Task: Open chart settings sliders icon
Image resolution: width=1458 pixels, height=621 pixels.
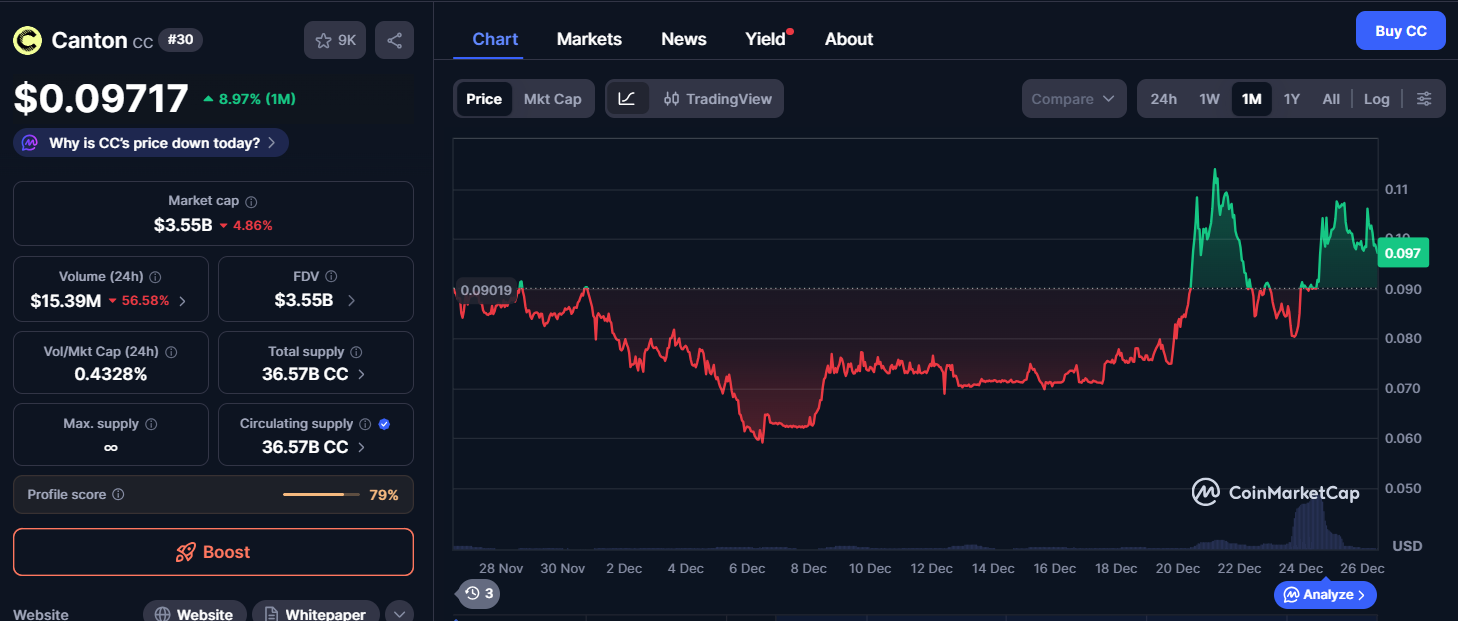Action: coord(1424,99)
